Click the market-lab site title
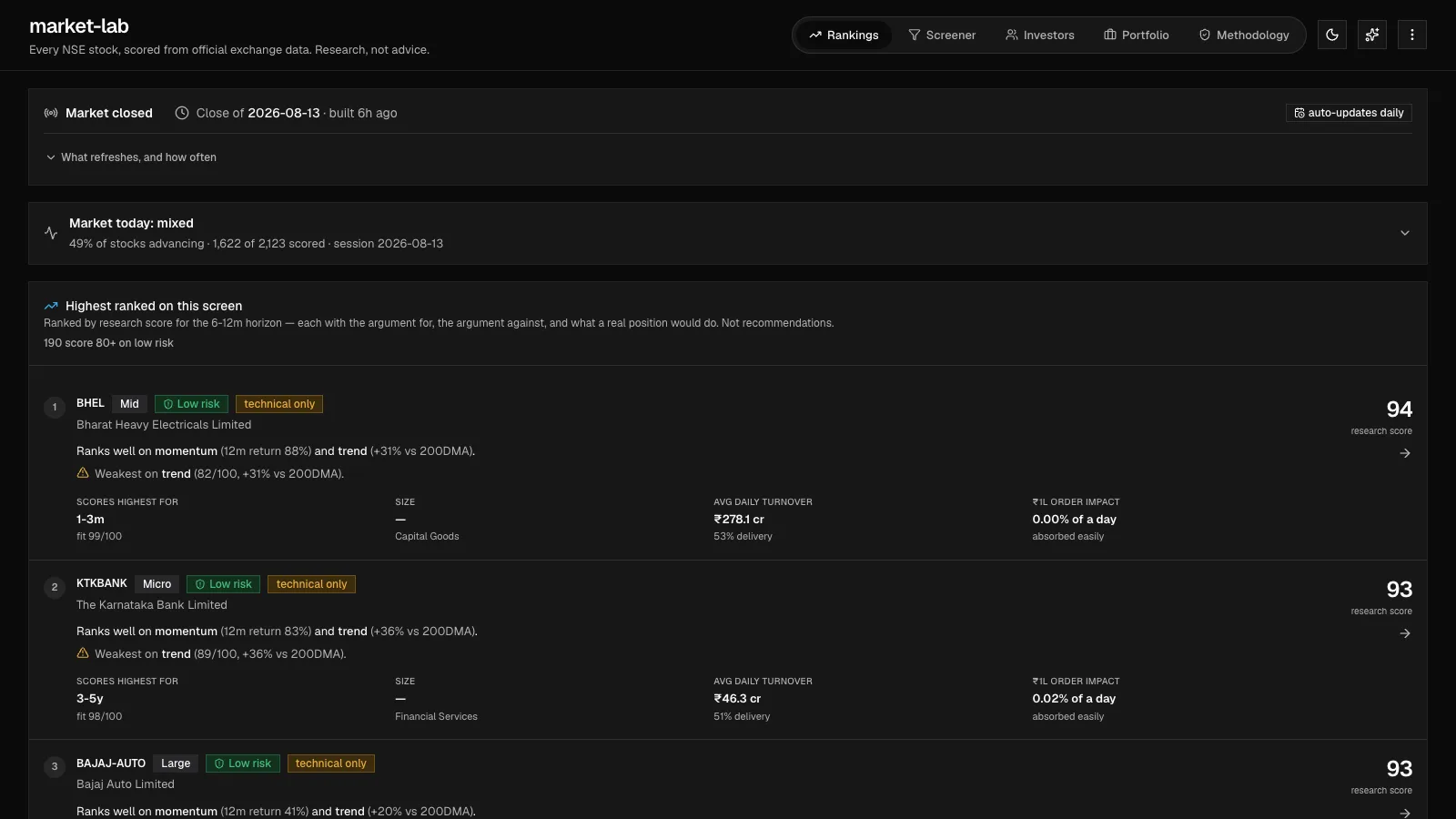Image resolution: width=1456 pixels, height=819 pixels. (x=79, y=26)
